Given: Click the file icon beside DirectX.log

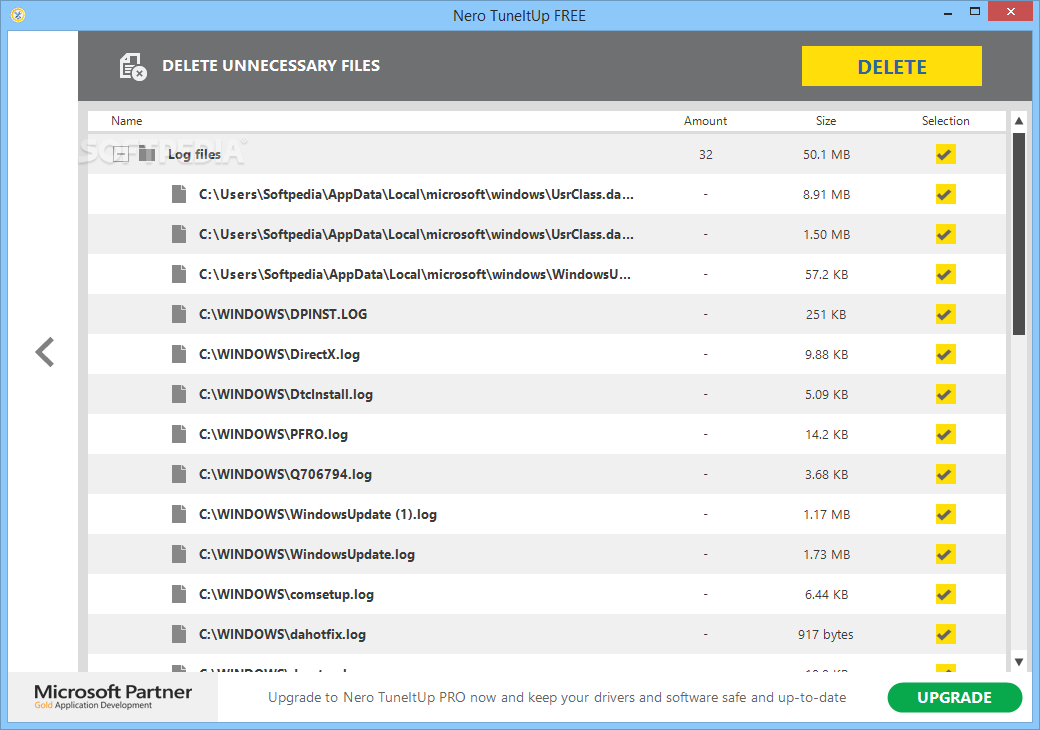Looking at the screenshot, I should coord(178,354).
